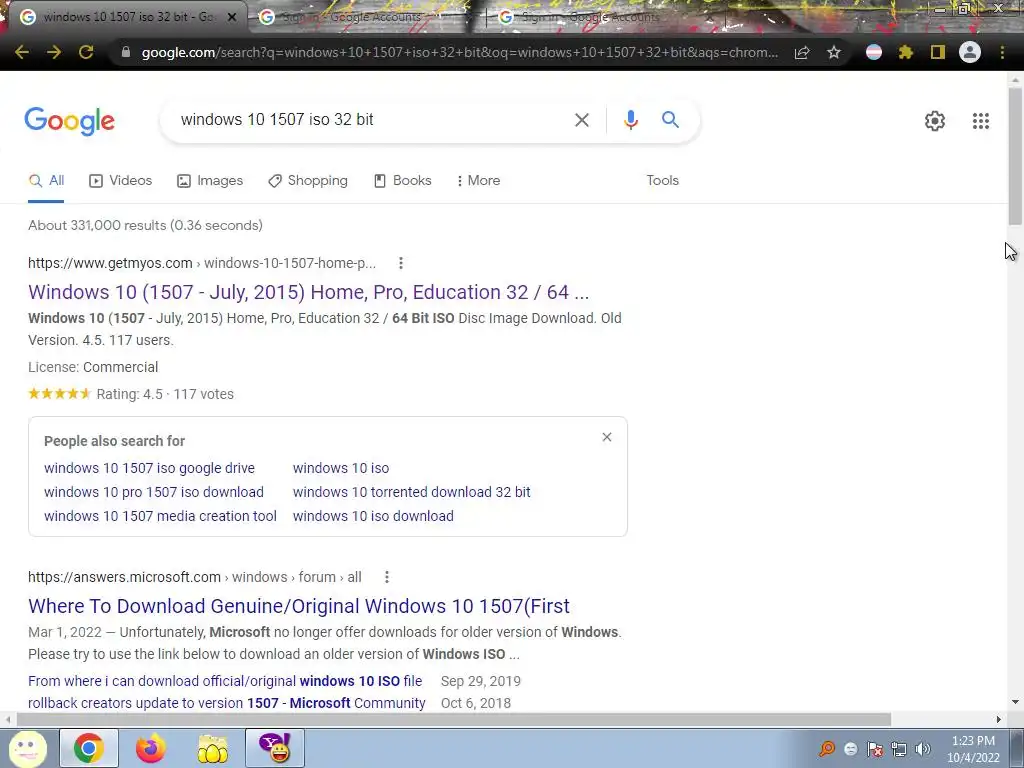This screenshot has height=768, width=1024.
Task: Open the extensions puzzle piece icon
Action: [x=906, y=52]
